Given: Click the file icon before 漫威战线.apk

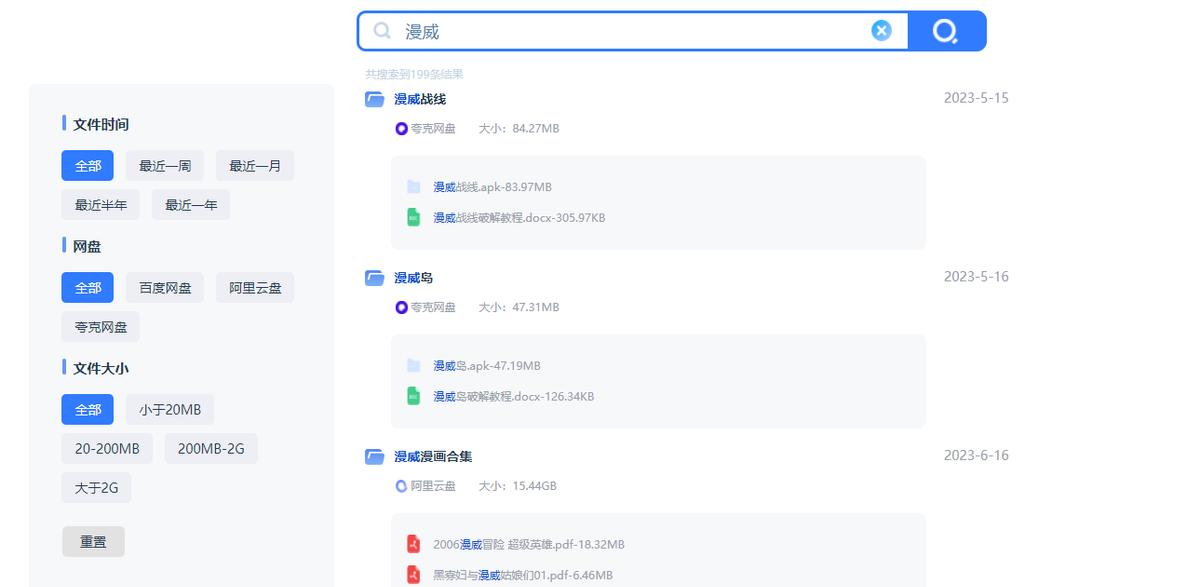Looking at the screenshot, I should click(413, 186).
